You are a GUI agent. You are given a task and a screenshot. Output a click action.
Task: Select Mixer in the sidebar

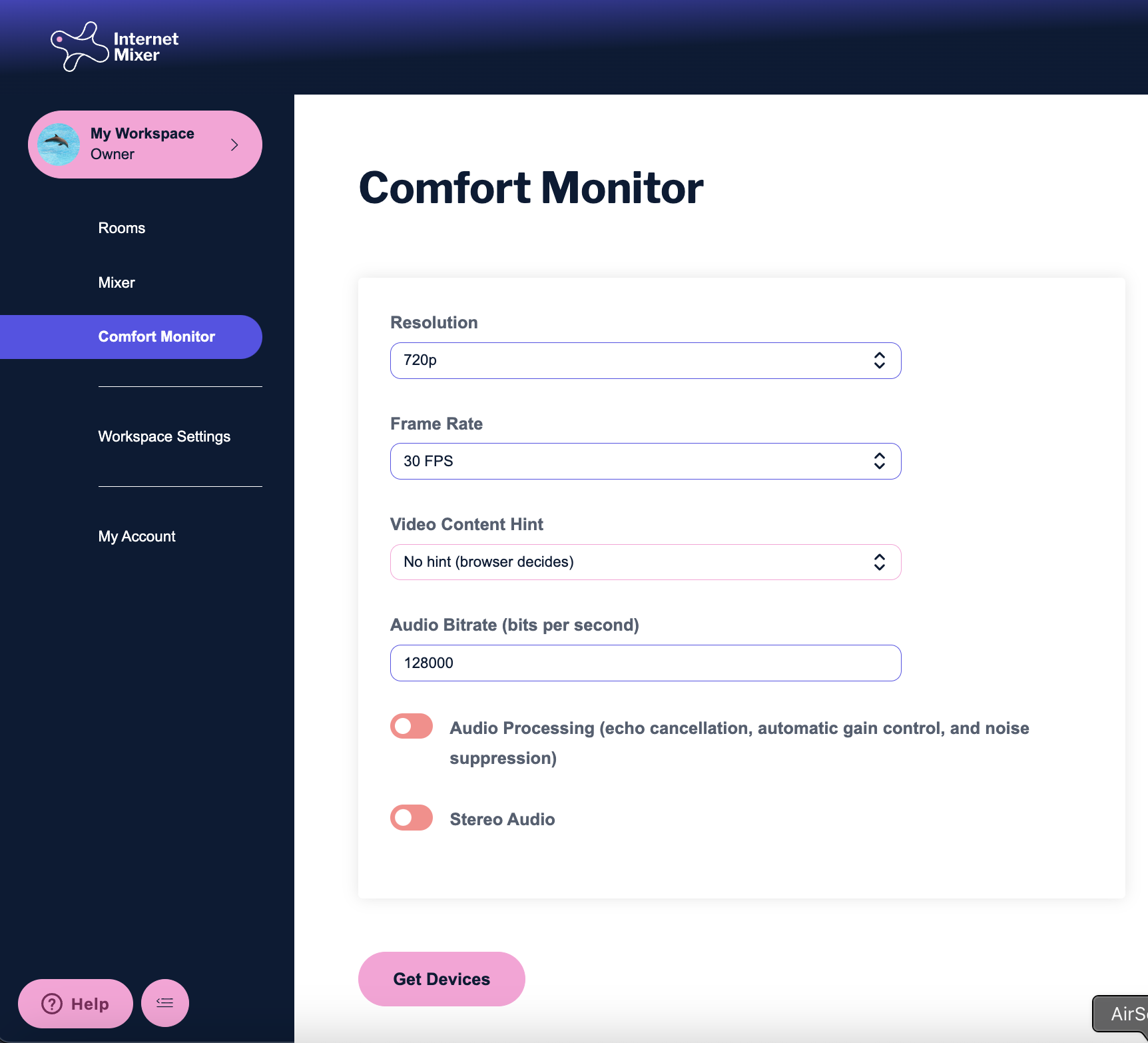(x=117, y=282)
